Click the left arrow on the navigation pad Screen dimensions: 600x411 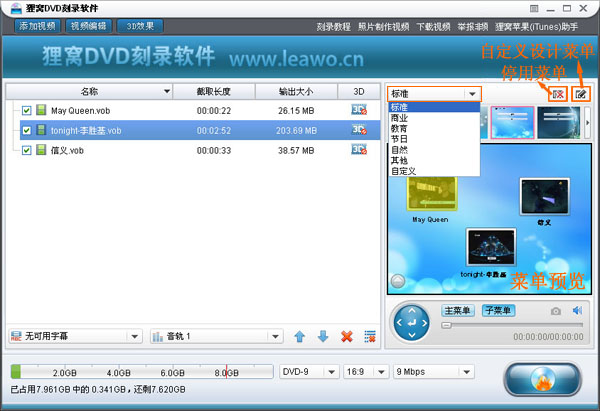[x=399, y=323]
